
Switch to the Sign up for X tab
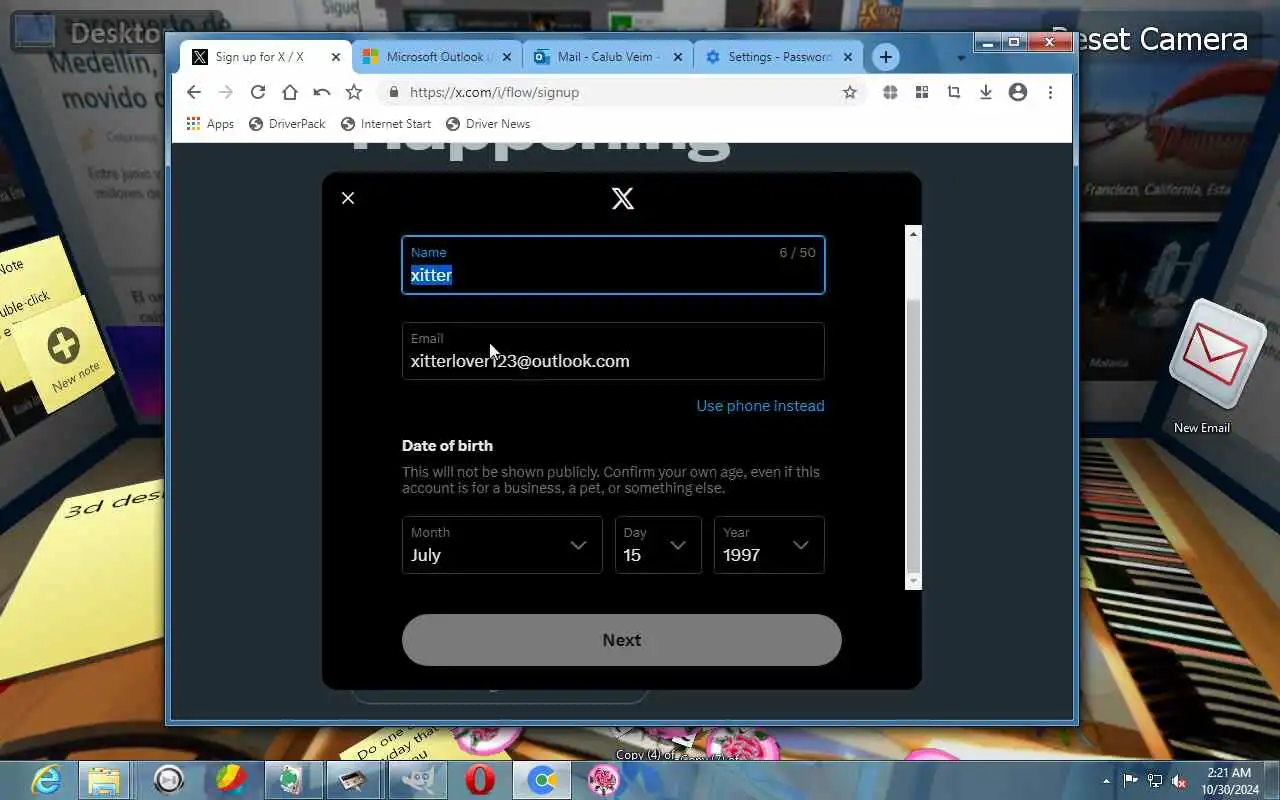[x=259, y=57]
